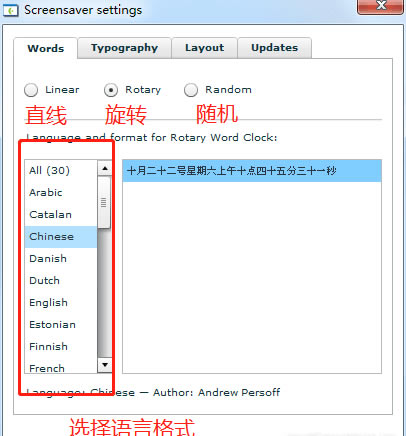Click the Words tab
Viewport: 406px width, 436px height.
click(x=46, y=48)
